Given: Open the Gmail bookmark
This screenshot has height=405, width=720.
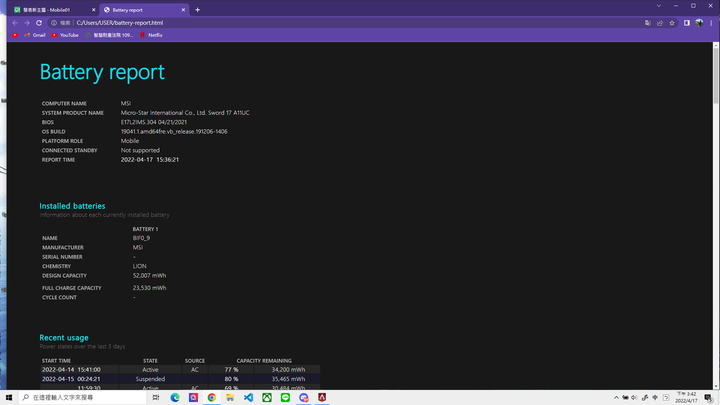Looking at the screenshot, I should click(35, 35).
